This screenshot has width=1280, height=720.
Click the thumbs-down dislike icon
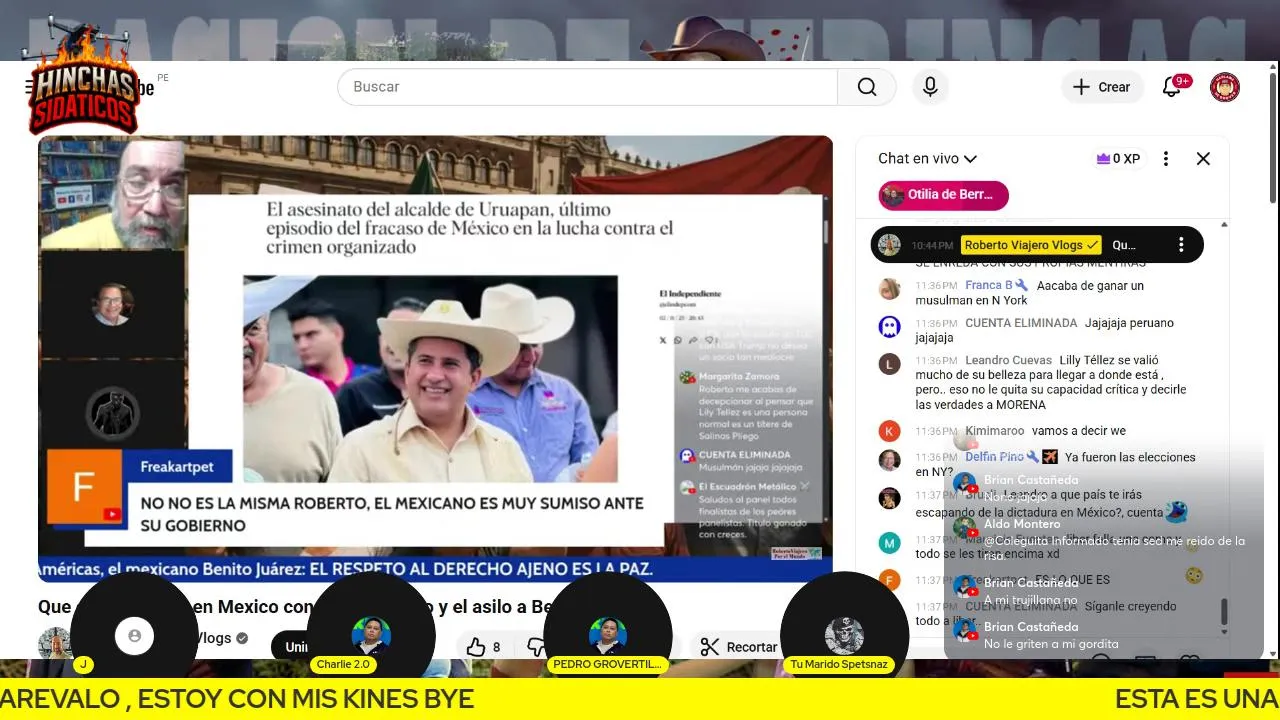[x=535, y=647]
